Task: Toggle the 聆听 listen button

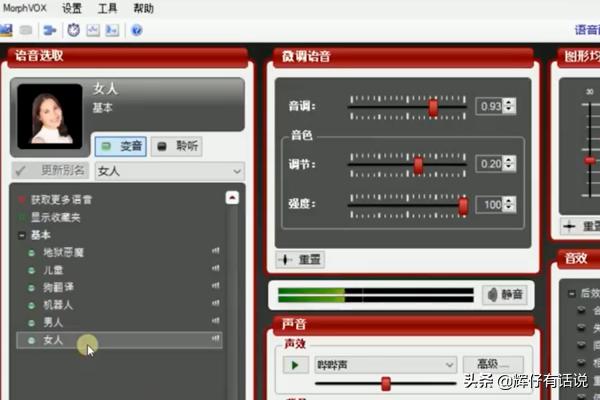Action: (176, 146)
